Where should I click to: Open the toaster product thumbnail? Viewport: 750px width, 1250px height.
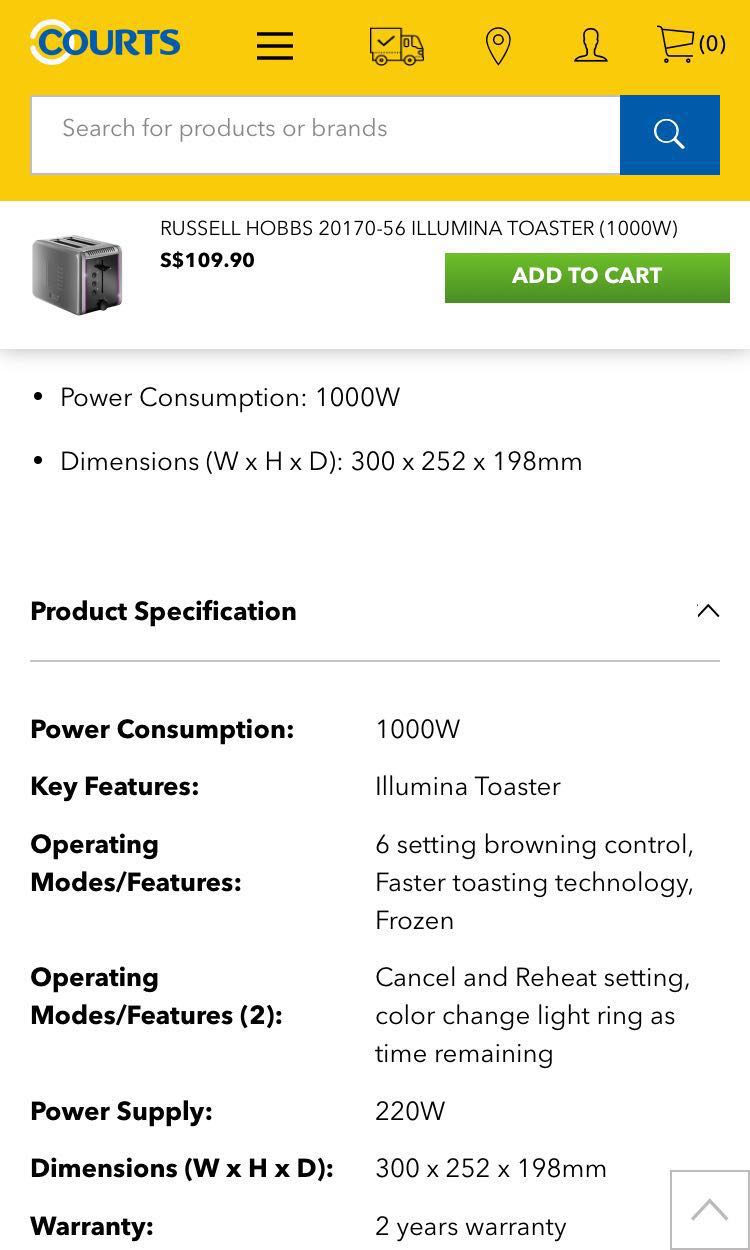pyautogui.click(x=77, y=274)
